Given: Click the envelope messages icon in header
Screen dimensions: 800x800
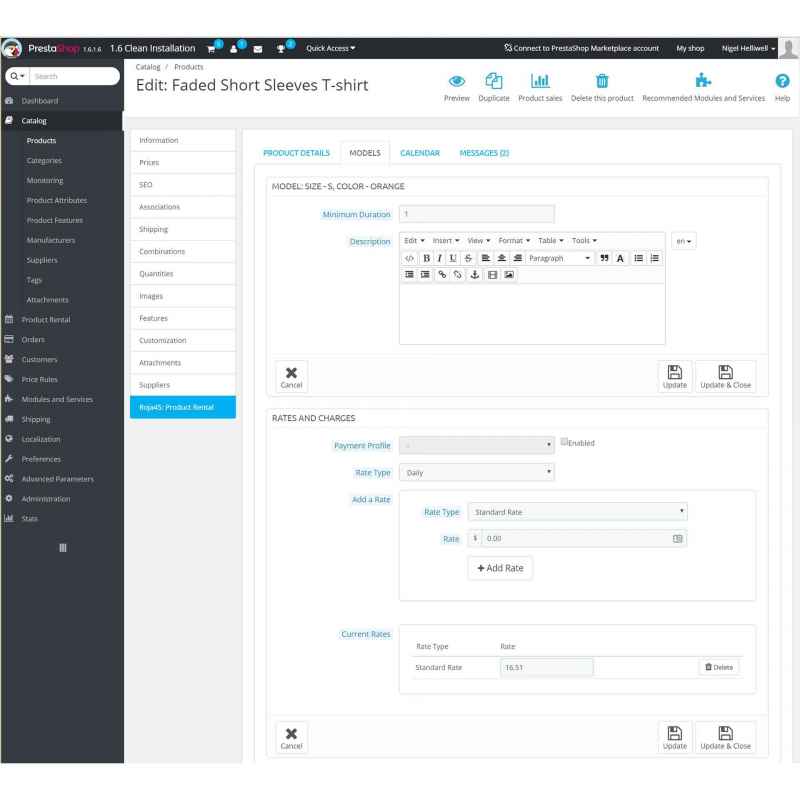Looking at the screenshot, I should point(258,49).
